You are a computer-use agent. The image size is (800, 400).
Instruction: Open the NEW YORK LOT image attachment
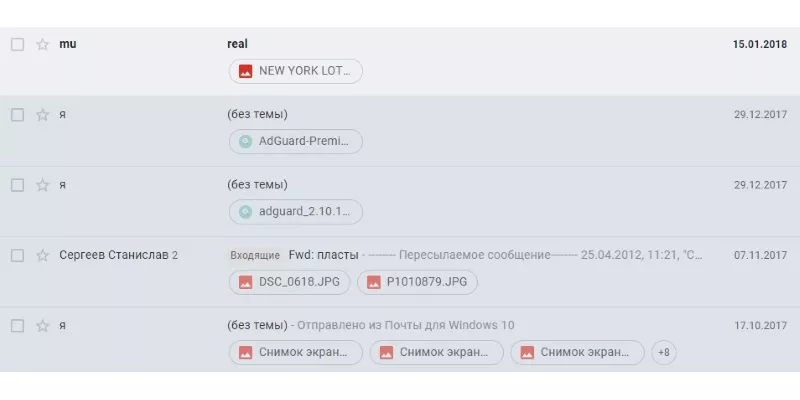(x=296, y=71)
